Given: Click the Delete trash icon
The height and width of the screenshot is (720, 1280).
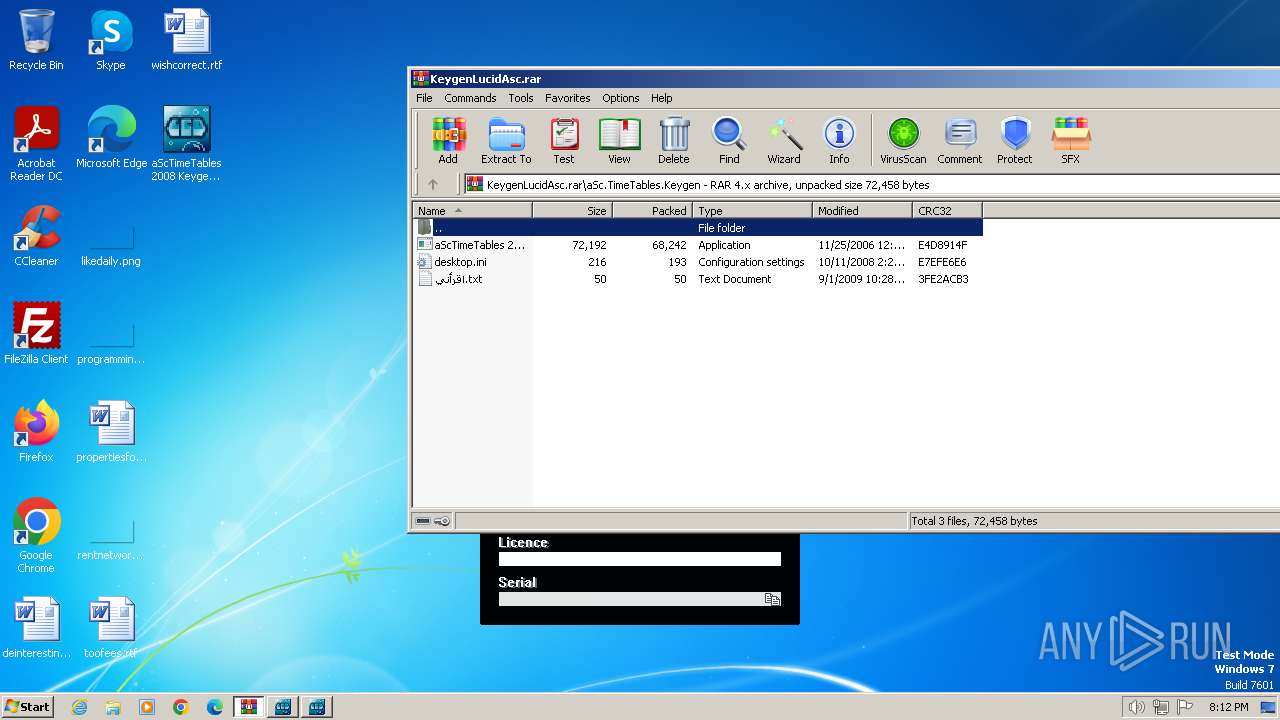Looking at the screenshot, I should [x=673, y=140].
